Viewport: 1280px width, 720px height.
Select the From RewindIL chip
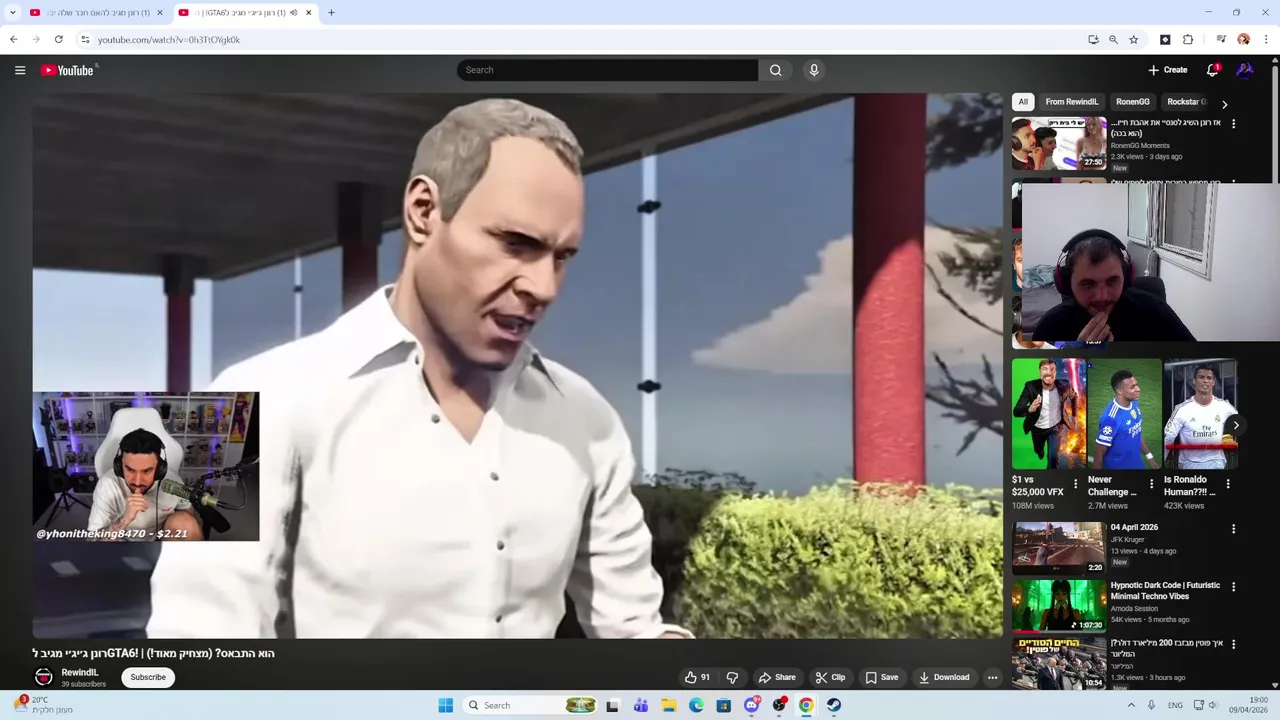pyautogui.click(x=1071, y=102)
